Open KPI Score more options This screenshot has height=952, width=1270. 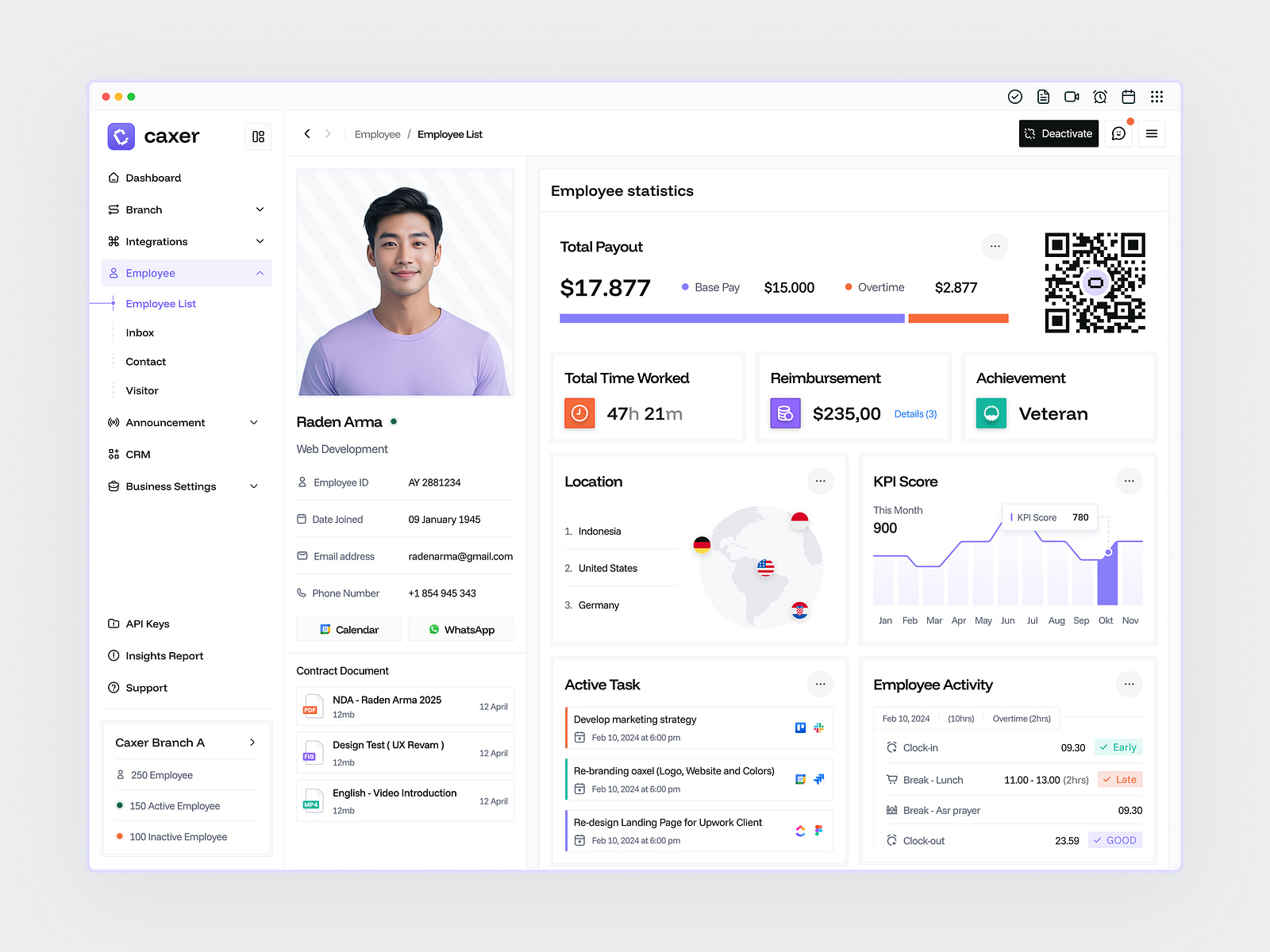[x=1129, y=481]
